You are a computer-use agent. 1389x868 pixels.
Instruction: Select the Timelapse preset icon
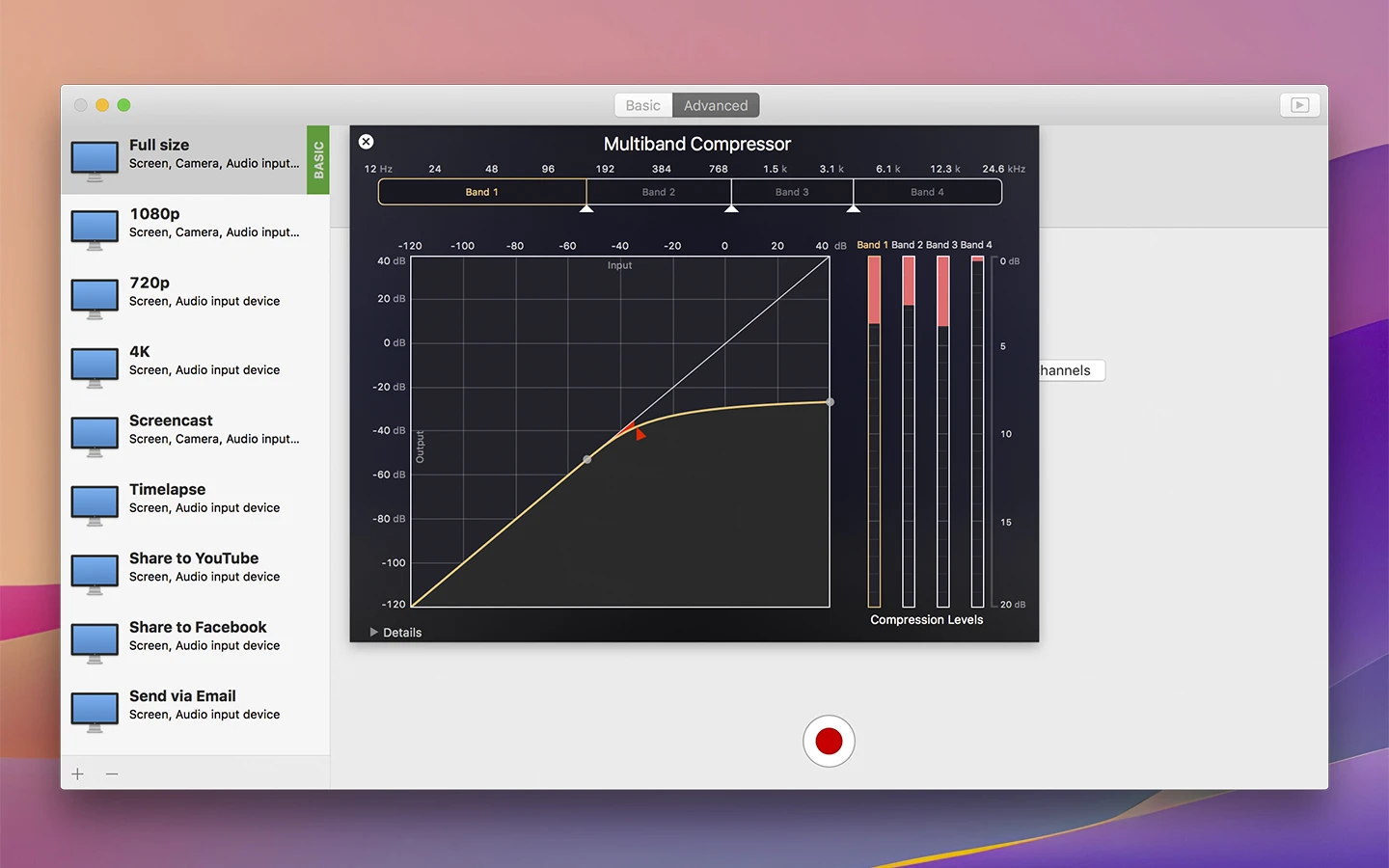pyautogui.click(x=95, y=504)
